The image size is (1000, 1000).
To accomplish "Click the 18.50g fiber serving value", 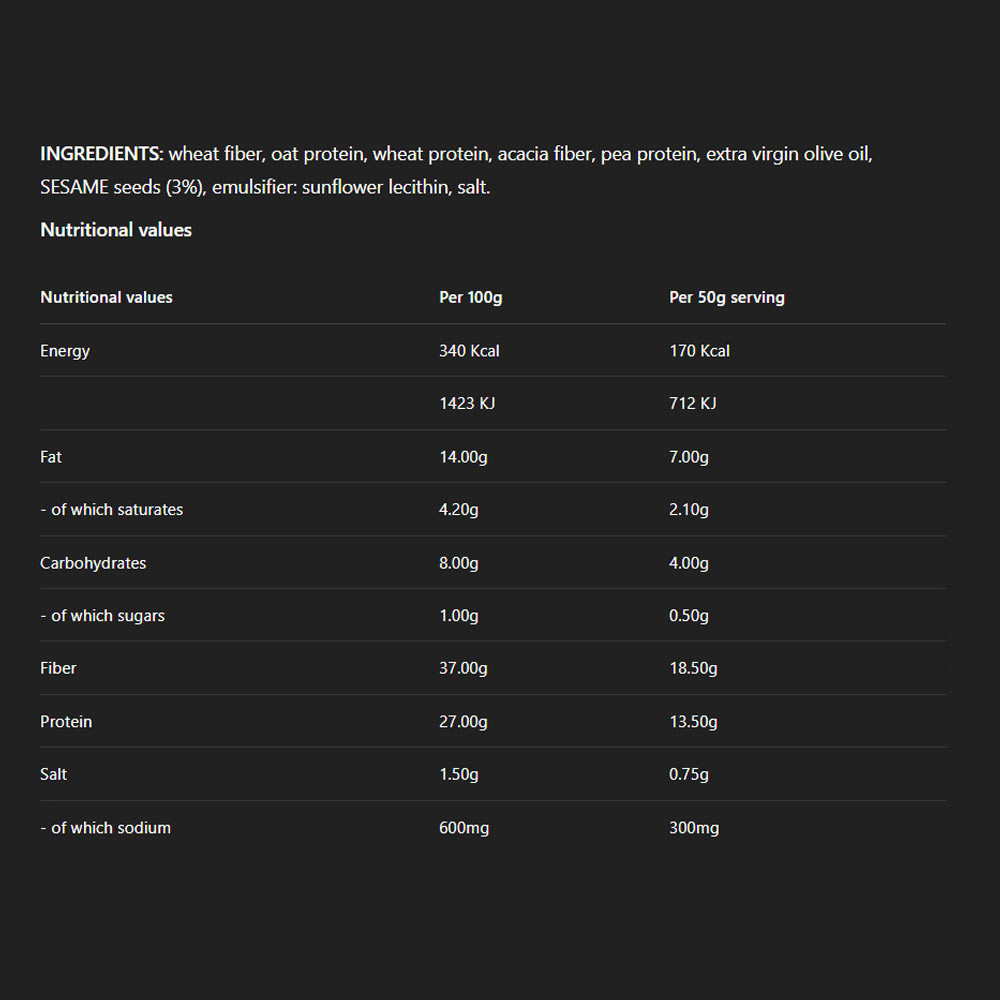I will (x=693, y=668).
